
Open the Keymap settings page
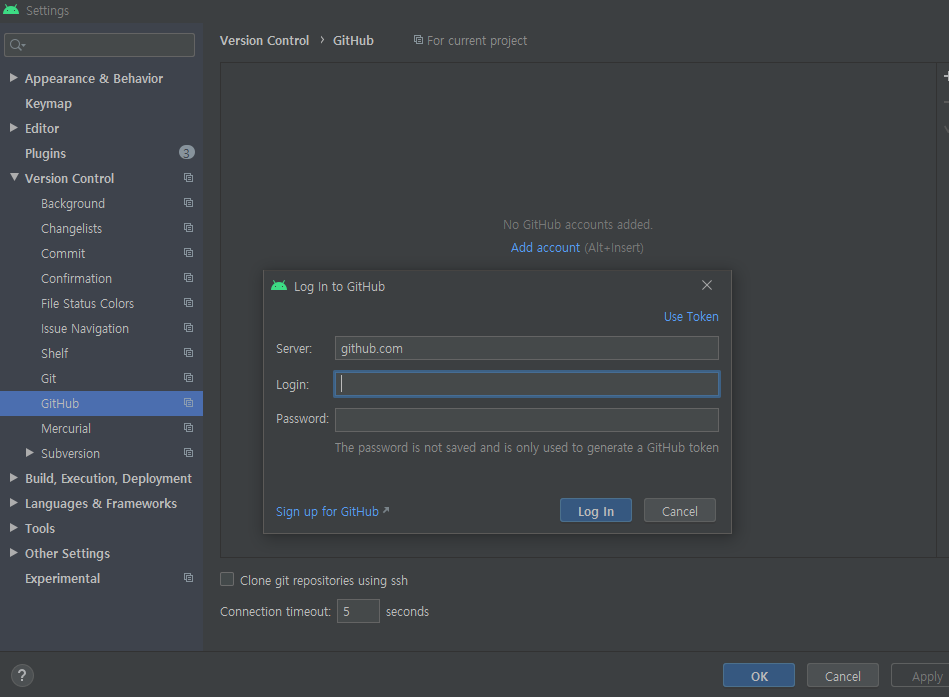point(48,103)
